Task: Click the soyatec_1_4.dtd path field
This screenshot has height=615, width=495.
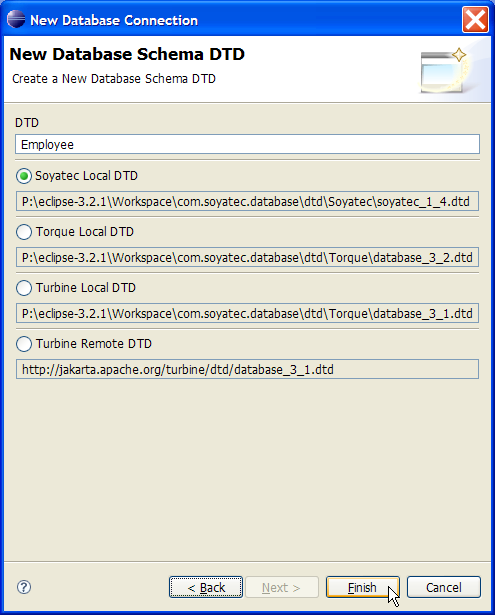Action: (247, 202)
